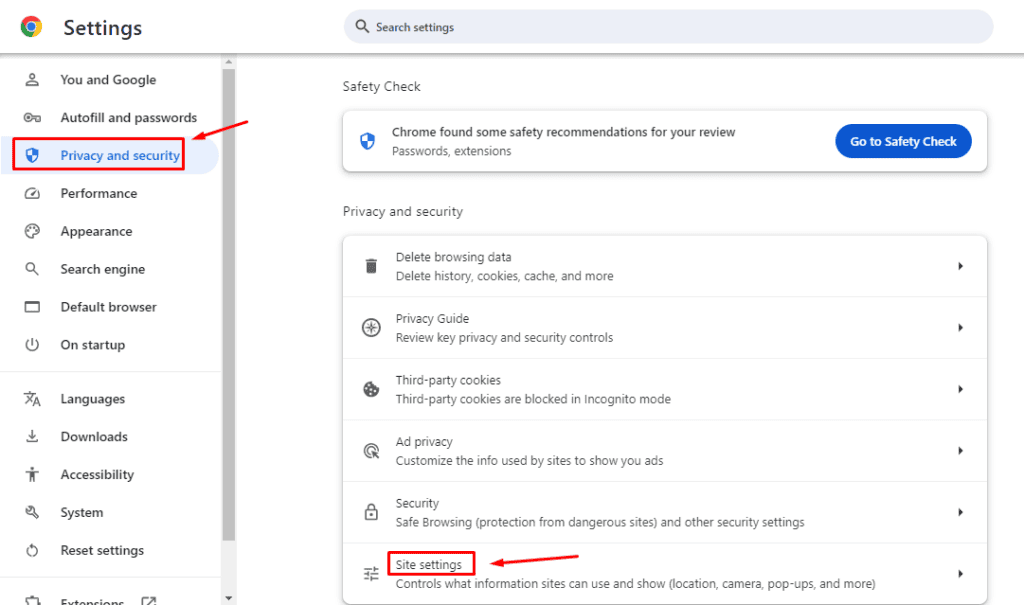The image size is (1024, 605).
Task: Open the Default browser section
Action: point(110,307)
